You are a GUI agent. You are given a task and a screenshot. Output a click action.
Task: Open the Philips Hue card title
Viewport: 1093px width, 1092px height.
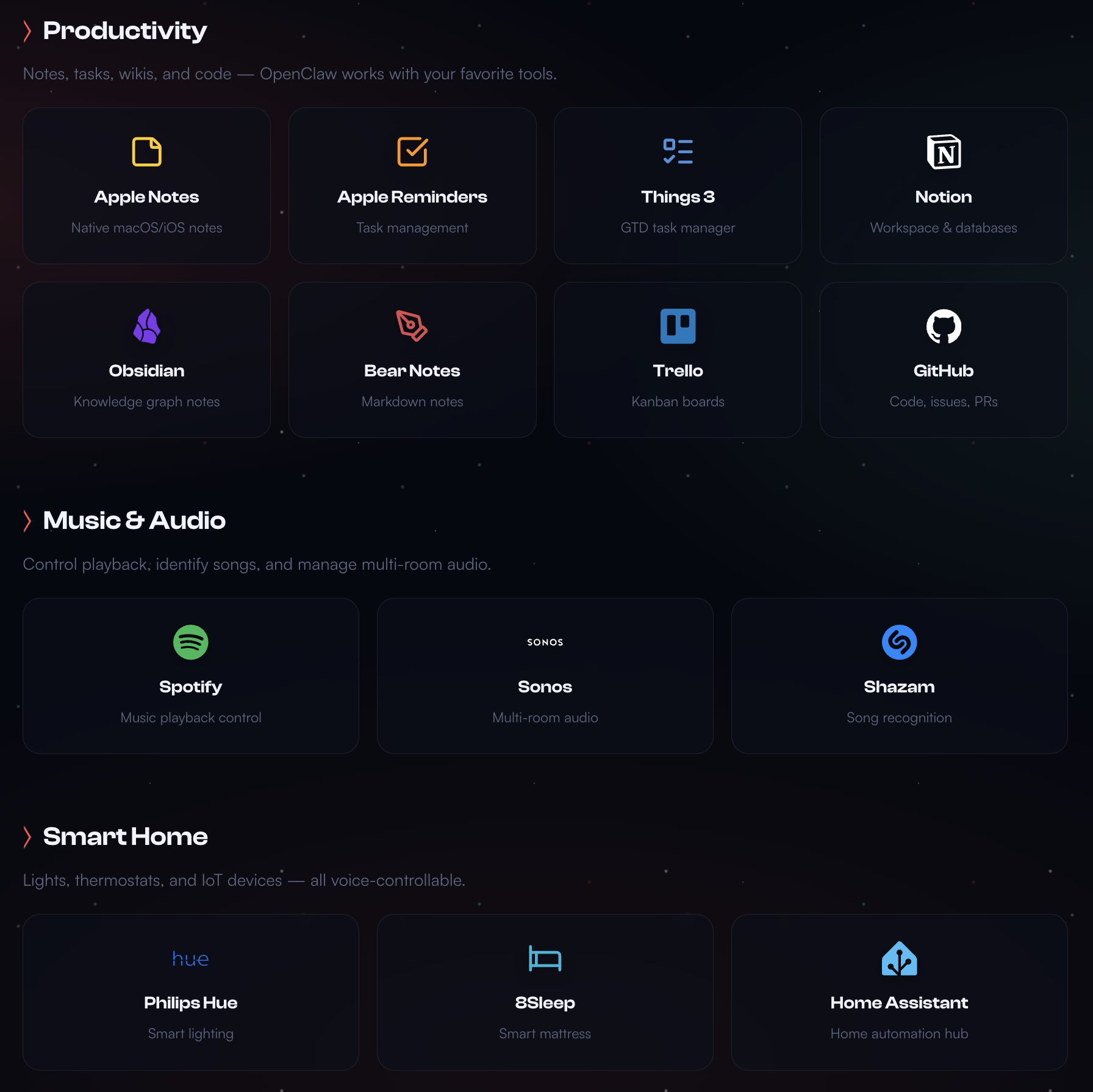tap(191, 1003)
